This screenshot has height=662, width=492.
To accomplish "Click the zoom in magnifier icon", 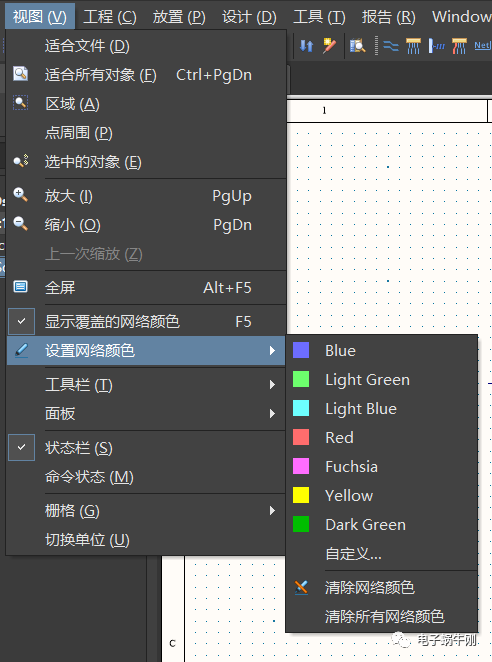I will (x=20, y=195).
